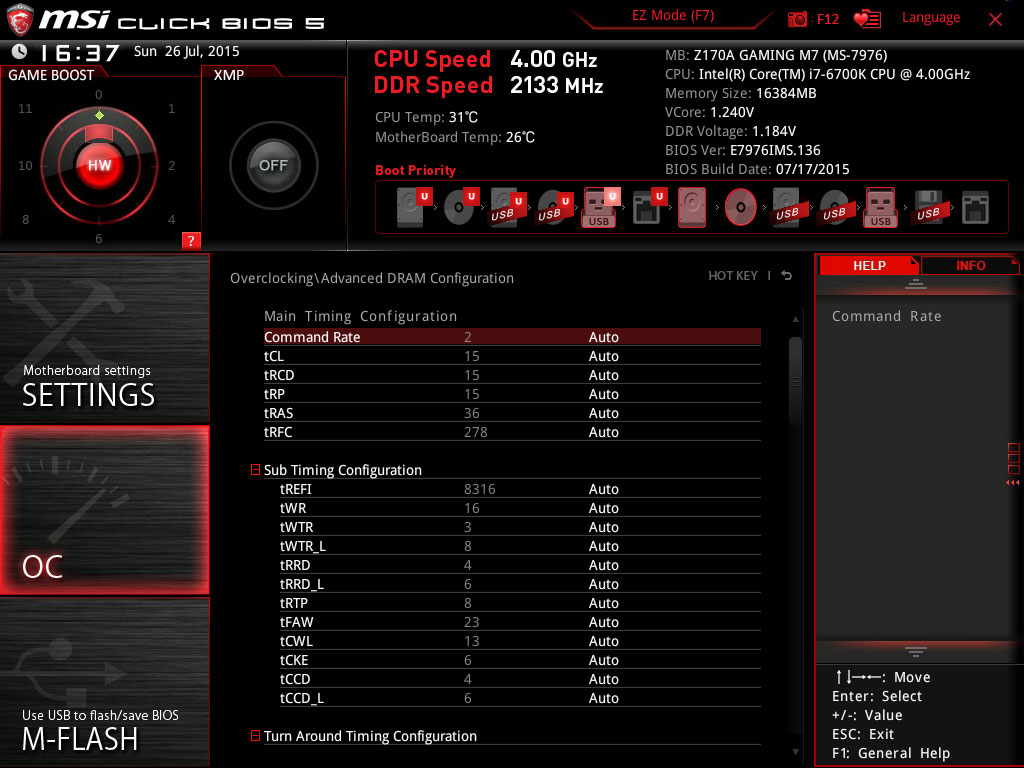
Task: Edit the tRAS Auto value field
Action: (603, 413)
